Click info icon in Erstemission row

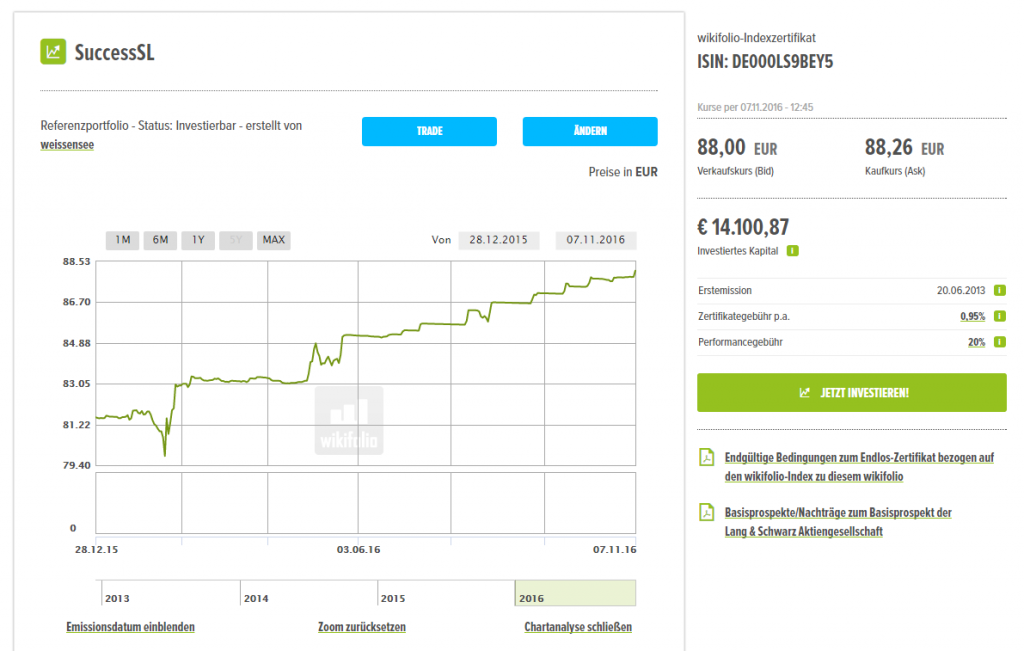[999, 290]
